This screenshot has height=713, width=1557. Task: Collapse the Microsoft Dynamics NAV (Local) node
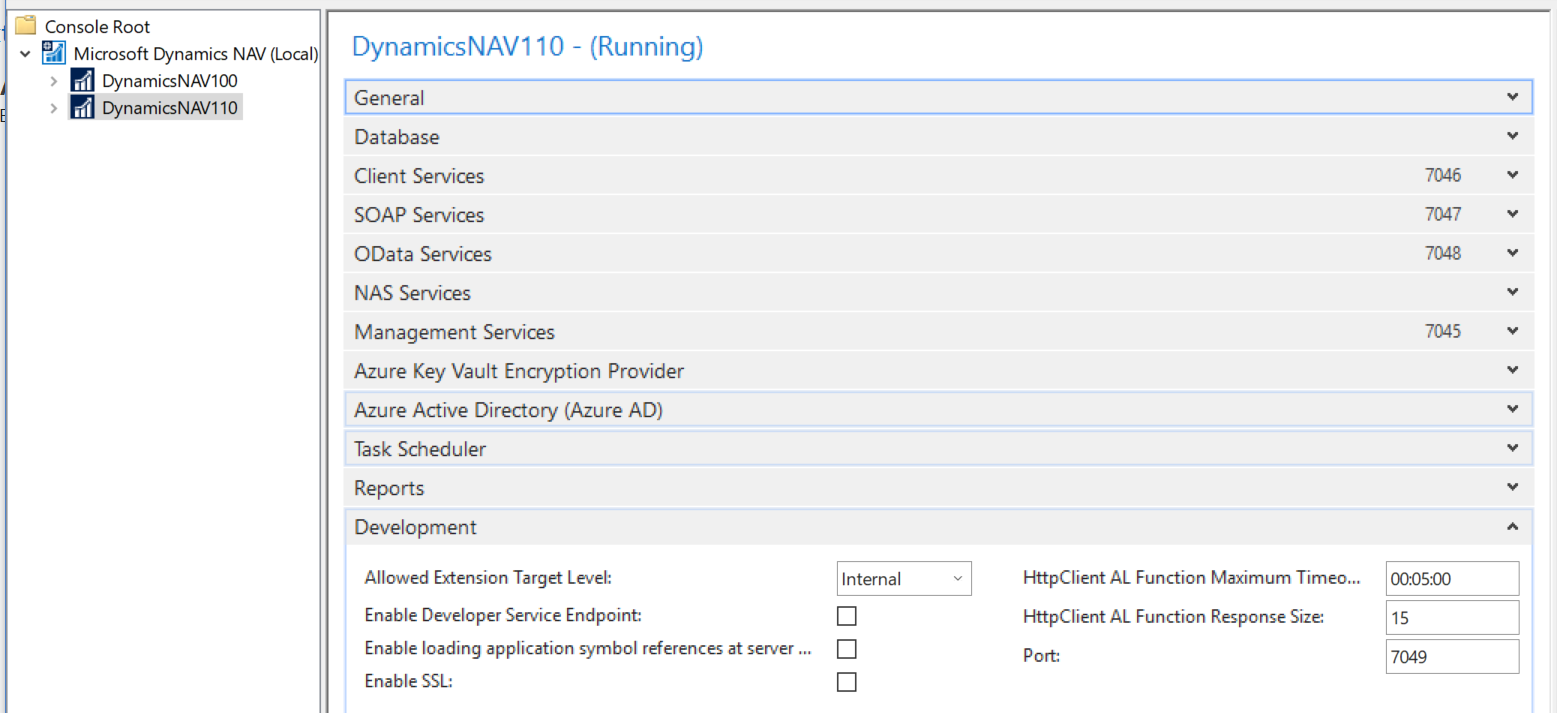click(25, 54)
